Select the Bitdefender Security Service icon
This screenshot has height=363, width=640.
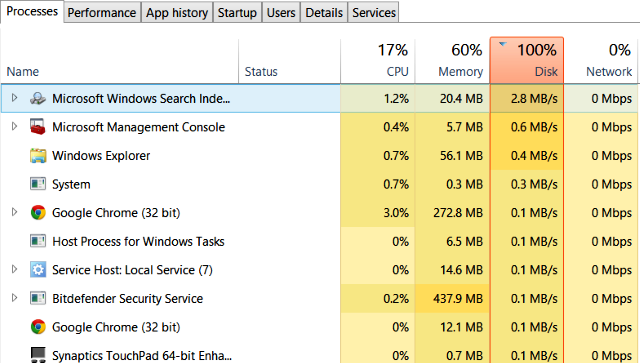(38, 298)
